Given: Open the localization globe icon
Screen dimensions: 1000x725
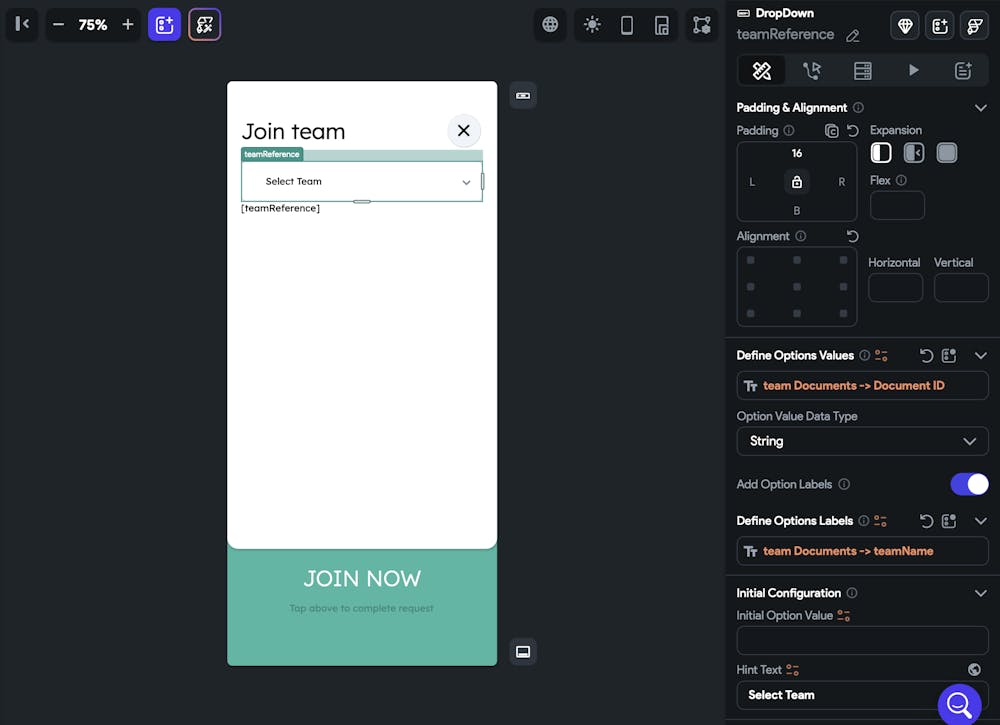Looking at the screenshot, I should pos(549,25).
